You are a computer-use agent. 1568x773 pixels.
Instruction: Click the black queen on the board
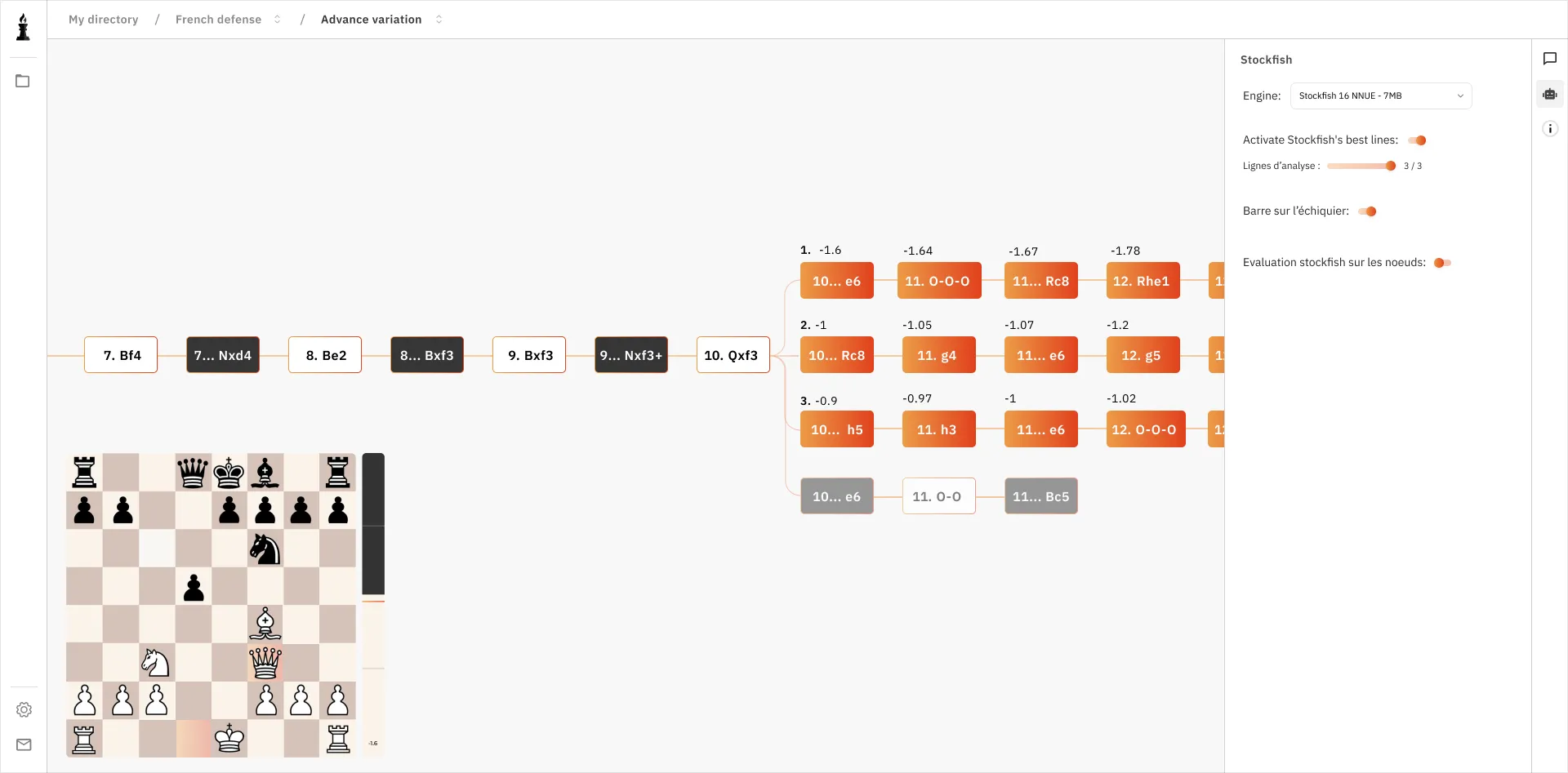coord(193,473)
